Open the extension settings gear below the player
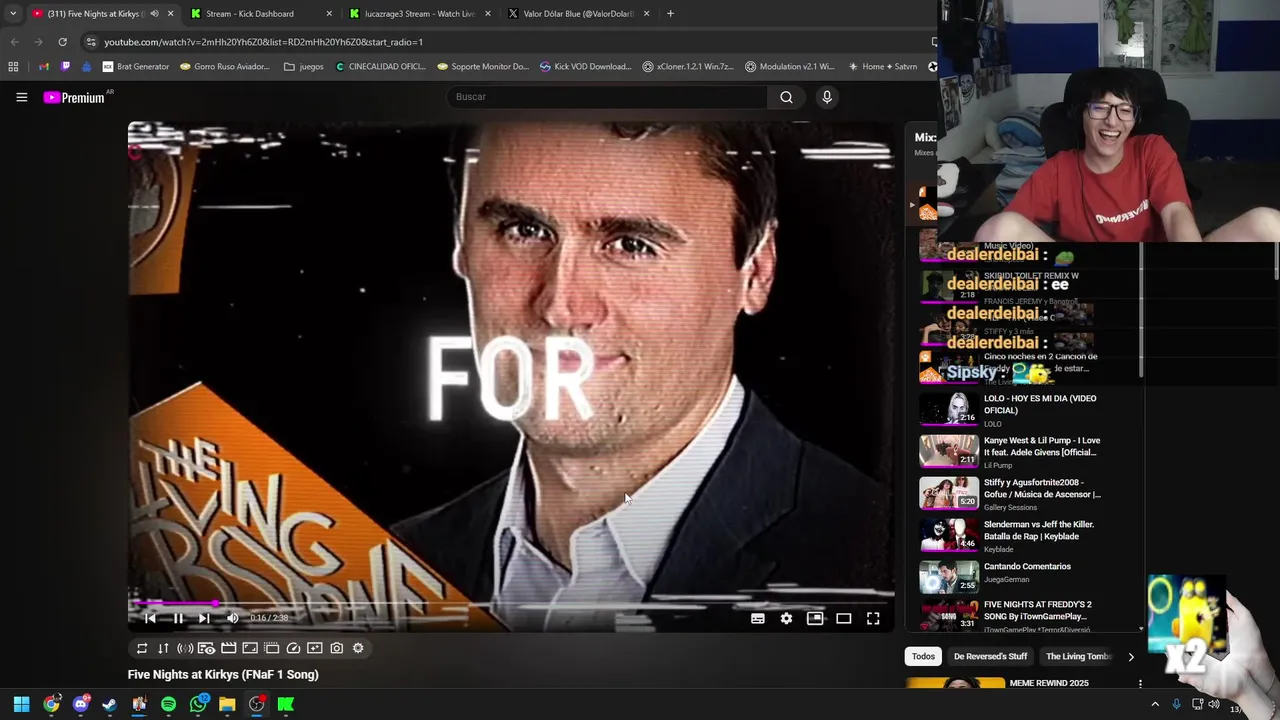 coord(358,648)
